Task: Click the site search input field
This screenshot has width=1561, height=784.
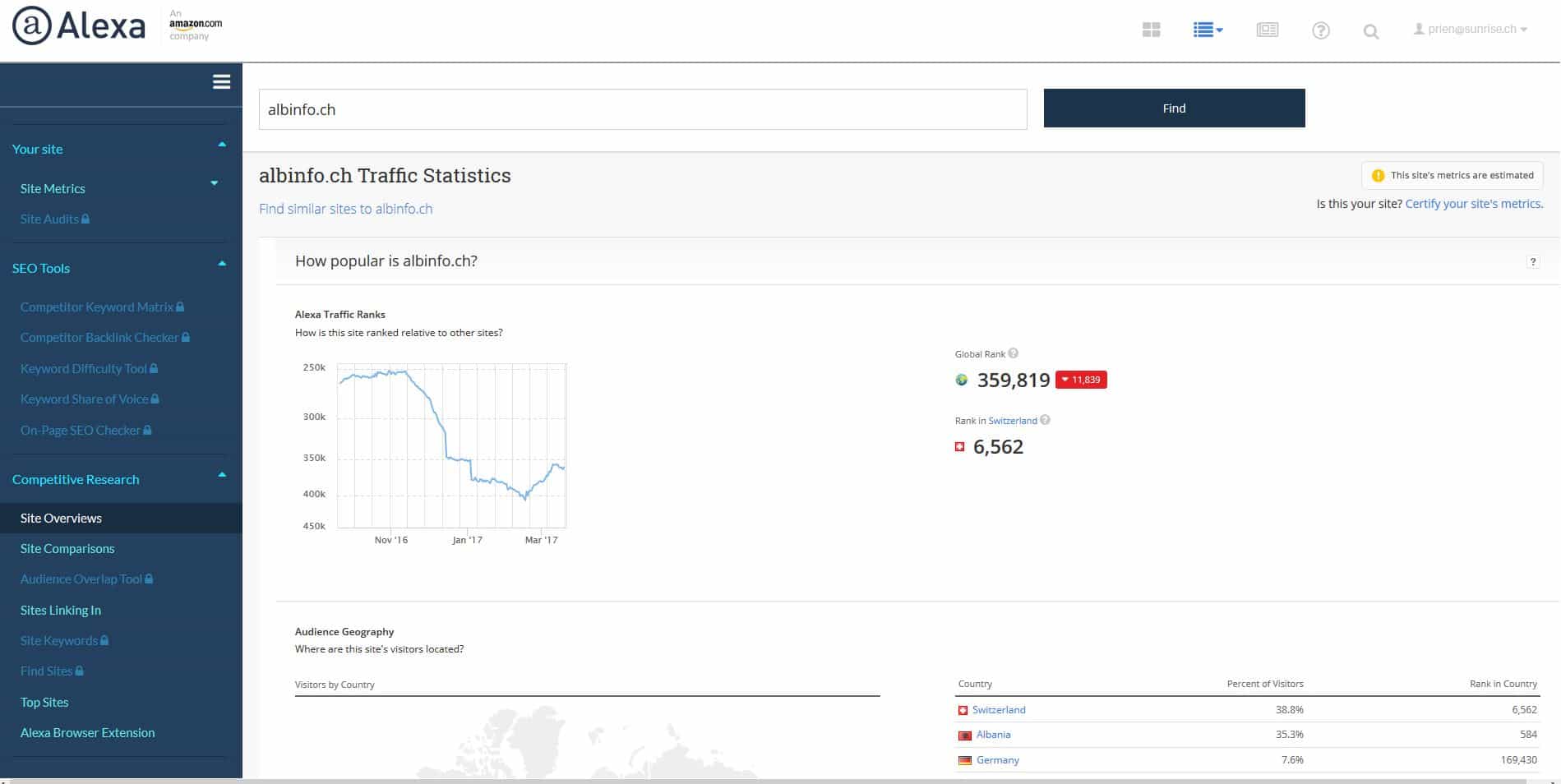Action: point(642,109)
